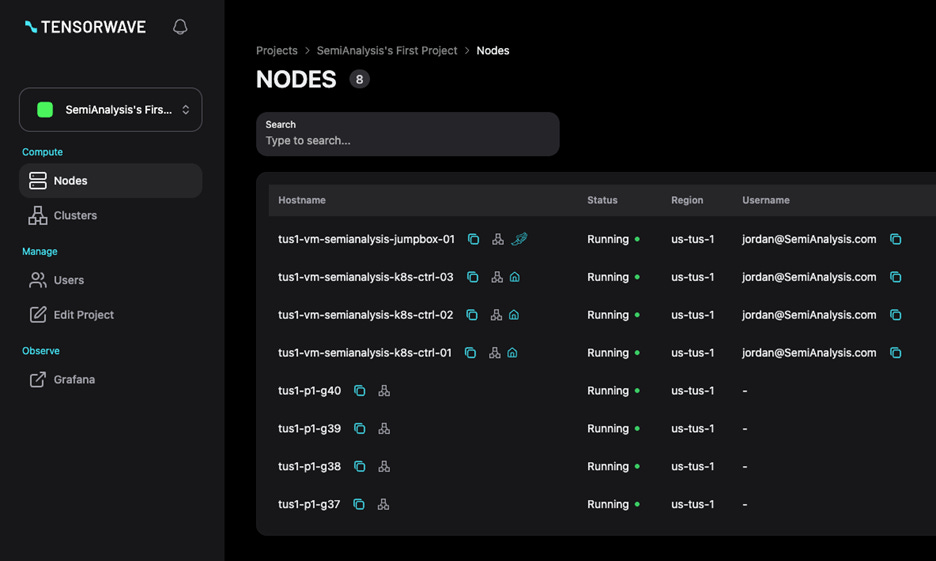Copy username on k8s-ctrl-03 row
Screen dimensions: 936x561
[x=895, y=277]
